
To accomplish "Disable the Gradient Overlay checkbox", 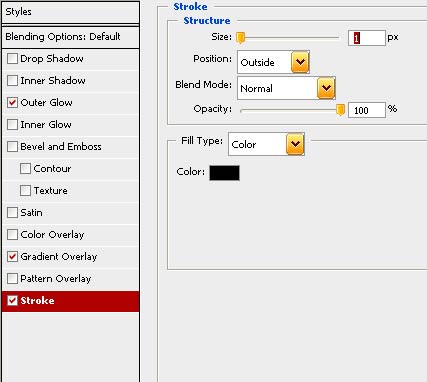I will (12, 257).
